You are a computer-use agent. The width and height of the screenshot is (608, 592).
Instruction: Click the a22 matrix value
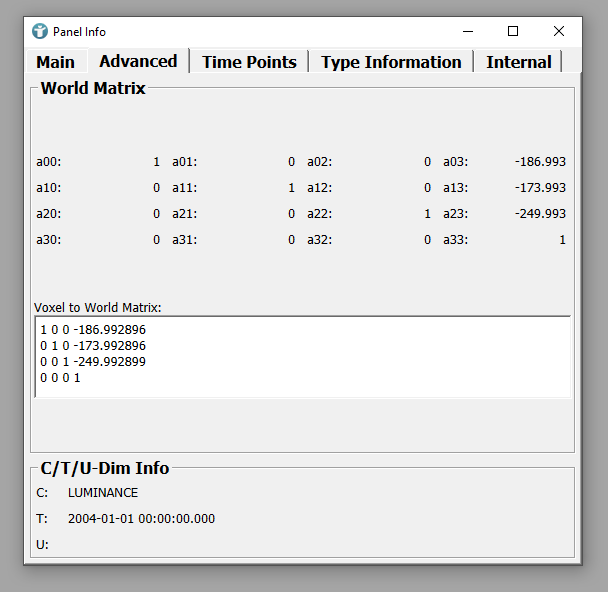click(x=427, y=214)
